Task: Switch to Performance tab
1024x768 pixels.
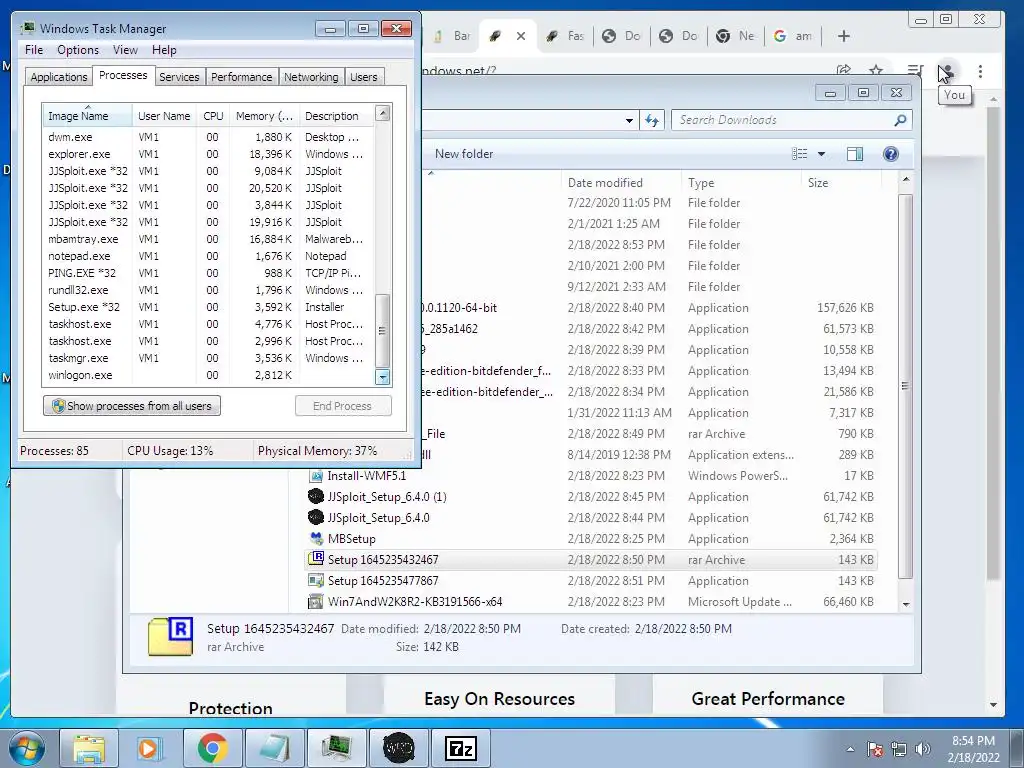Action: (x=241, y=76)
